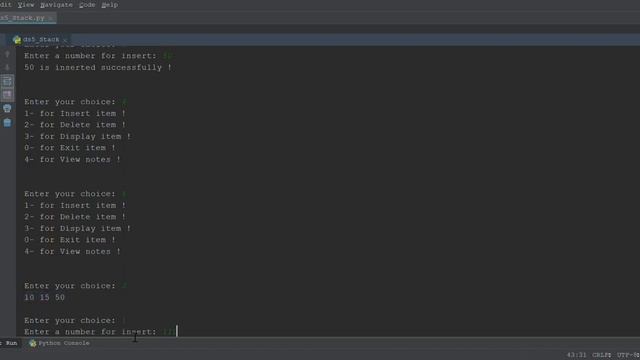Open the CRLF line separator dropdown
This screenshot has width=640, height=360.
[602, 355]
